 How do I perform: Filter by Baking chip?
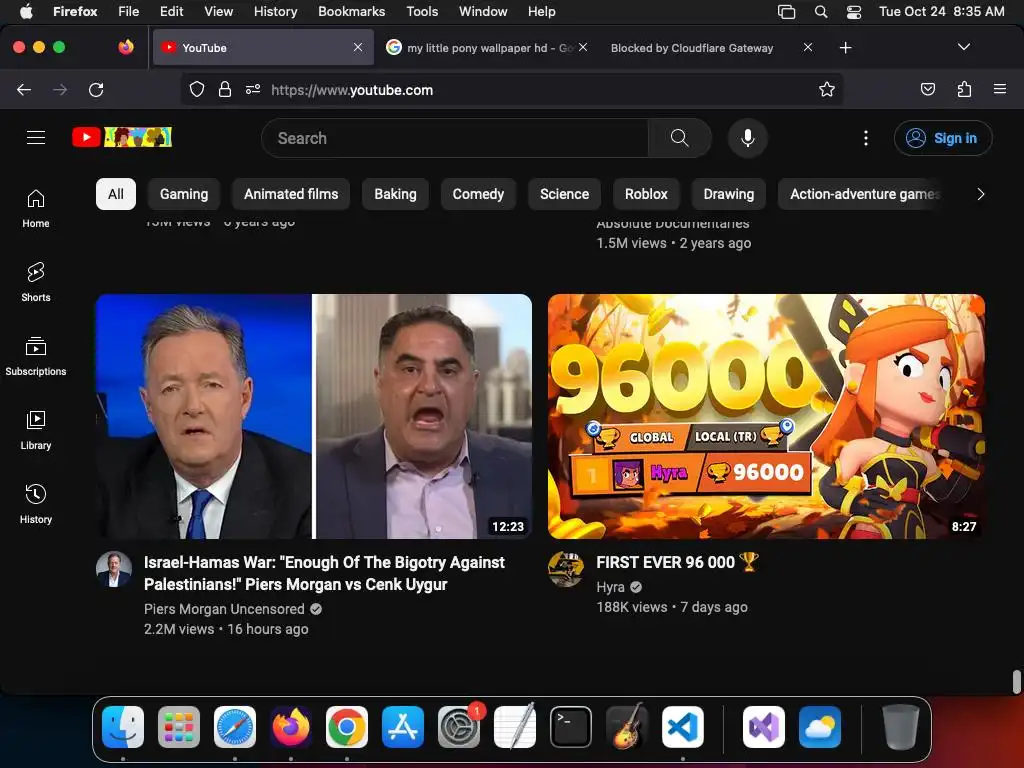tap(395, 194)
